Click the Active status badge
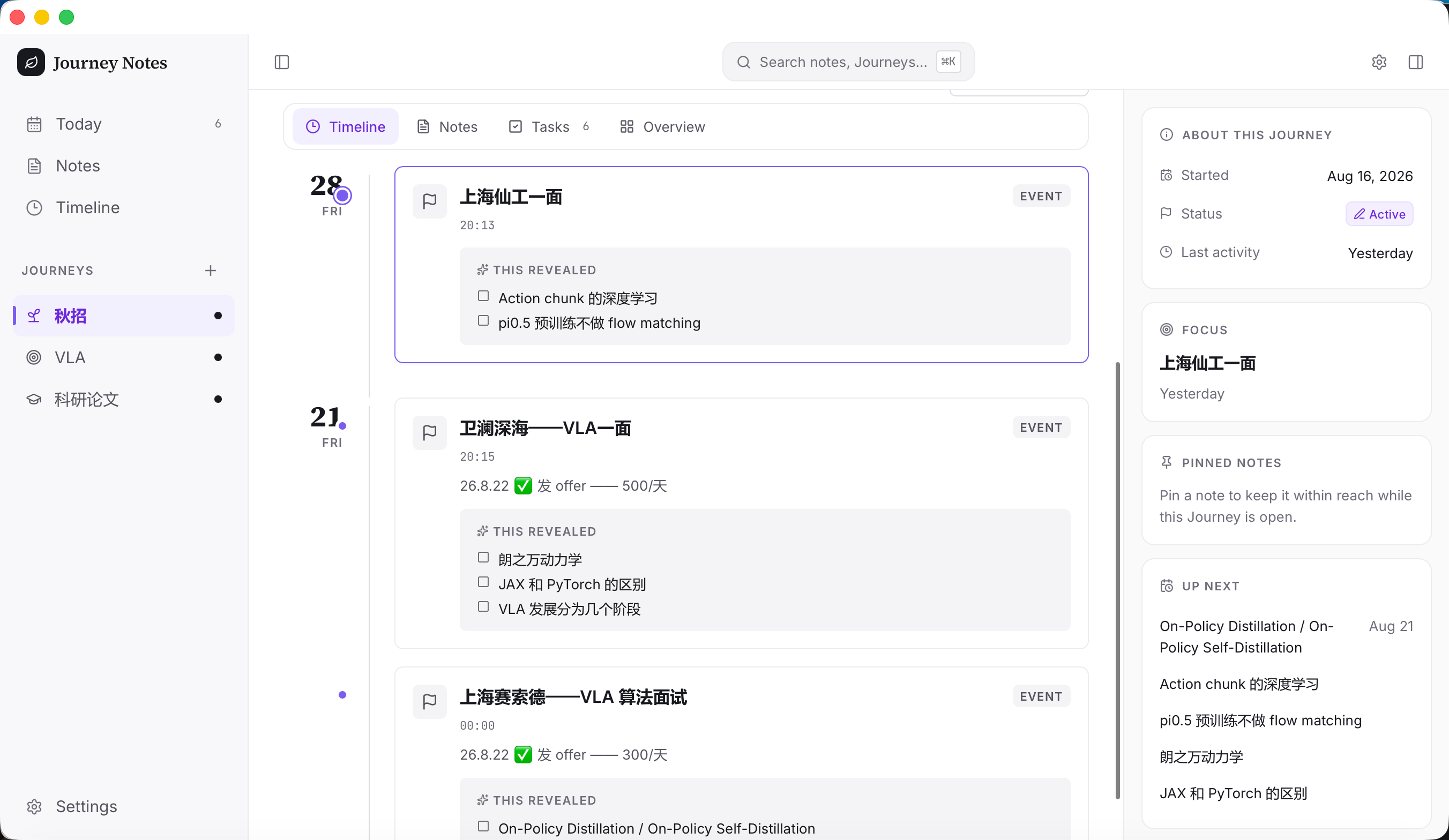The width and height of the screenshot is (1449, 840). [x=1379, y=214]
